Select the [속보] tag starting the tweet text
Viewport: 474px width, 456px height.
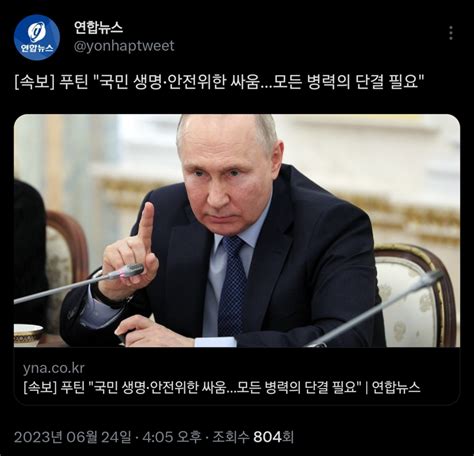(x=34, y=82)
